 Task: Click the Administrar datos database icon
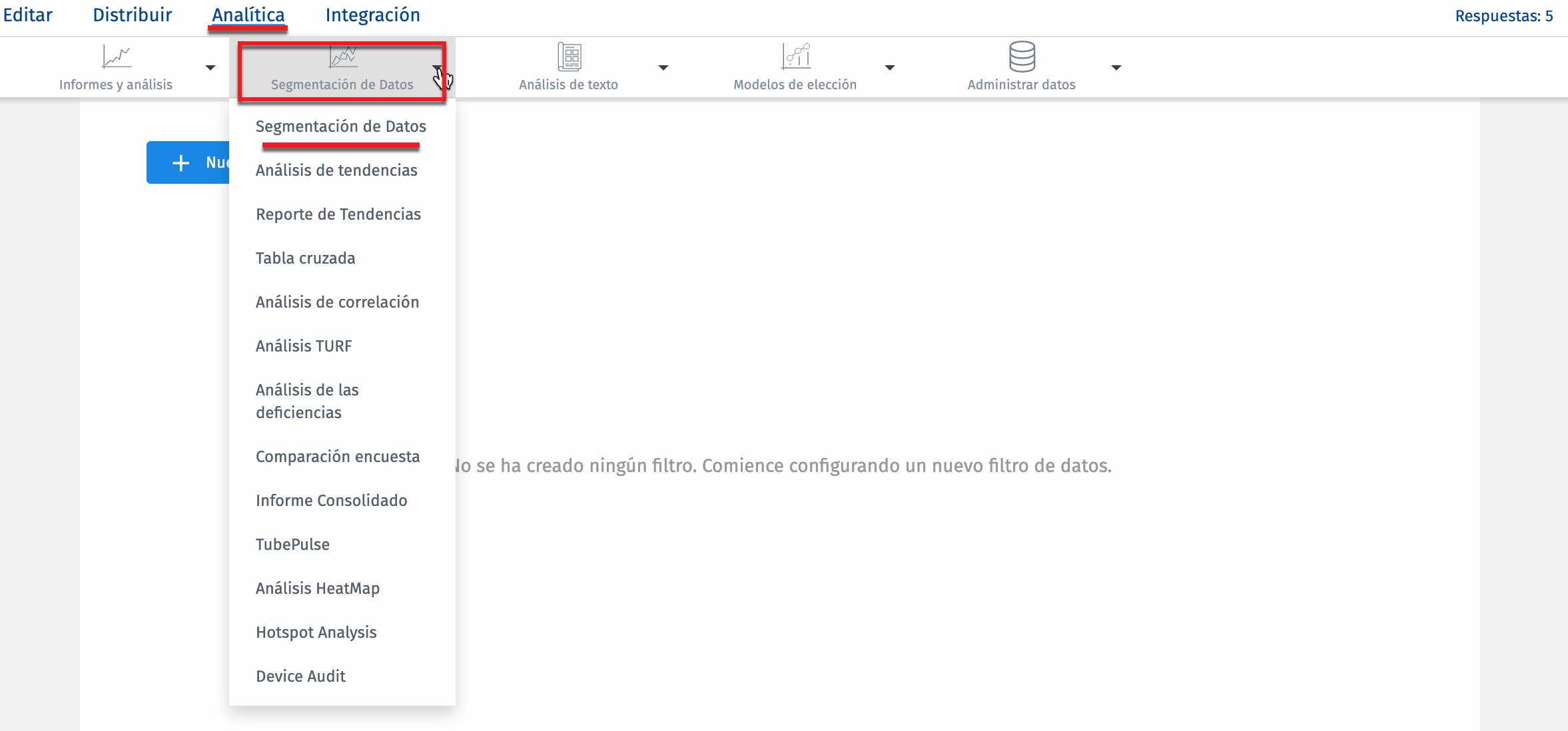click(1022, 57)
